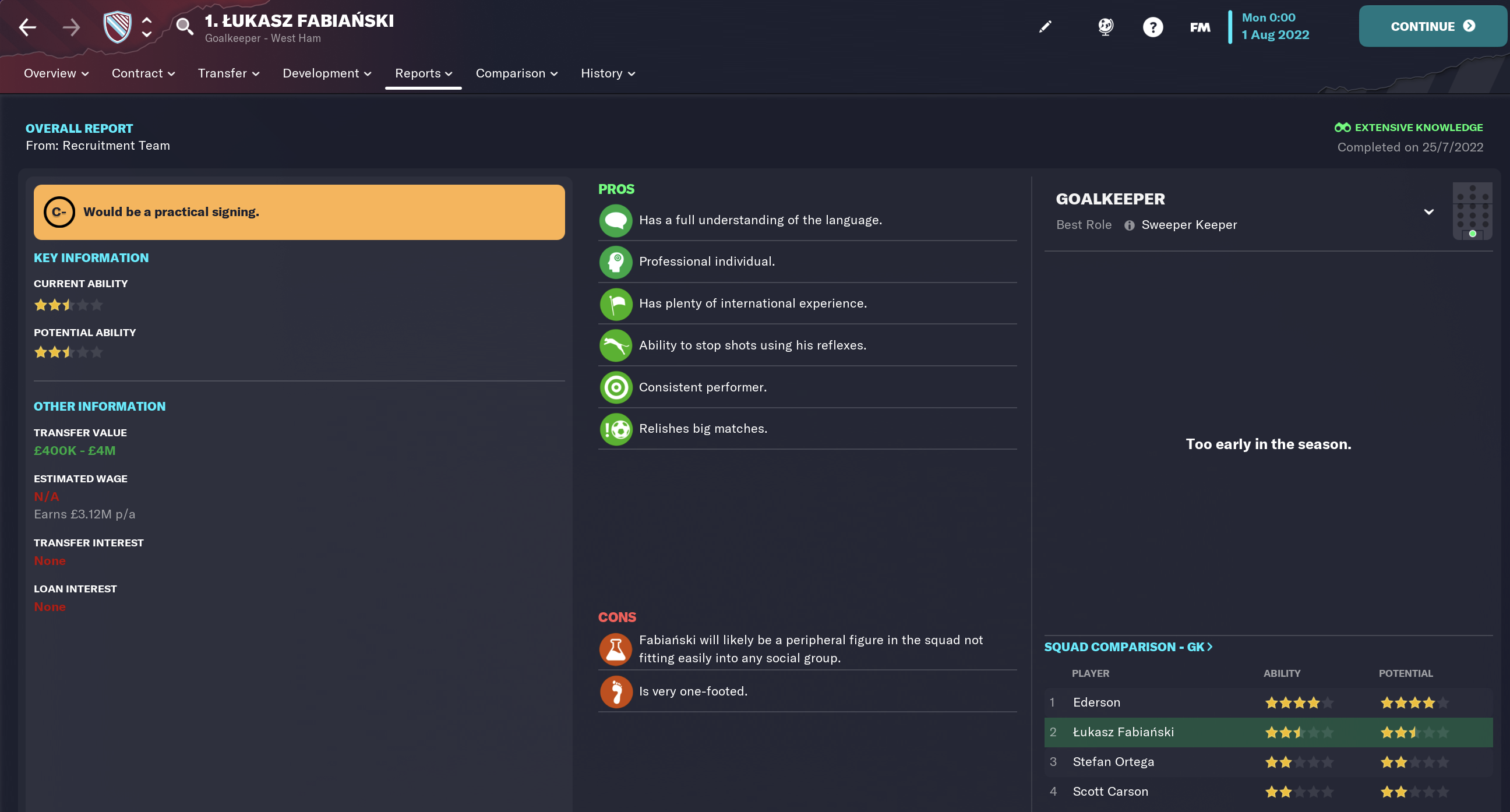Viewport: 1510px width, 812px height.
Task: Click the Extensive Knowledge binoculars icon
Action: 1342,127
